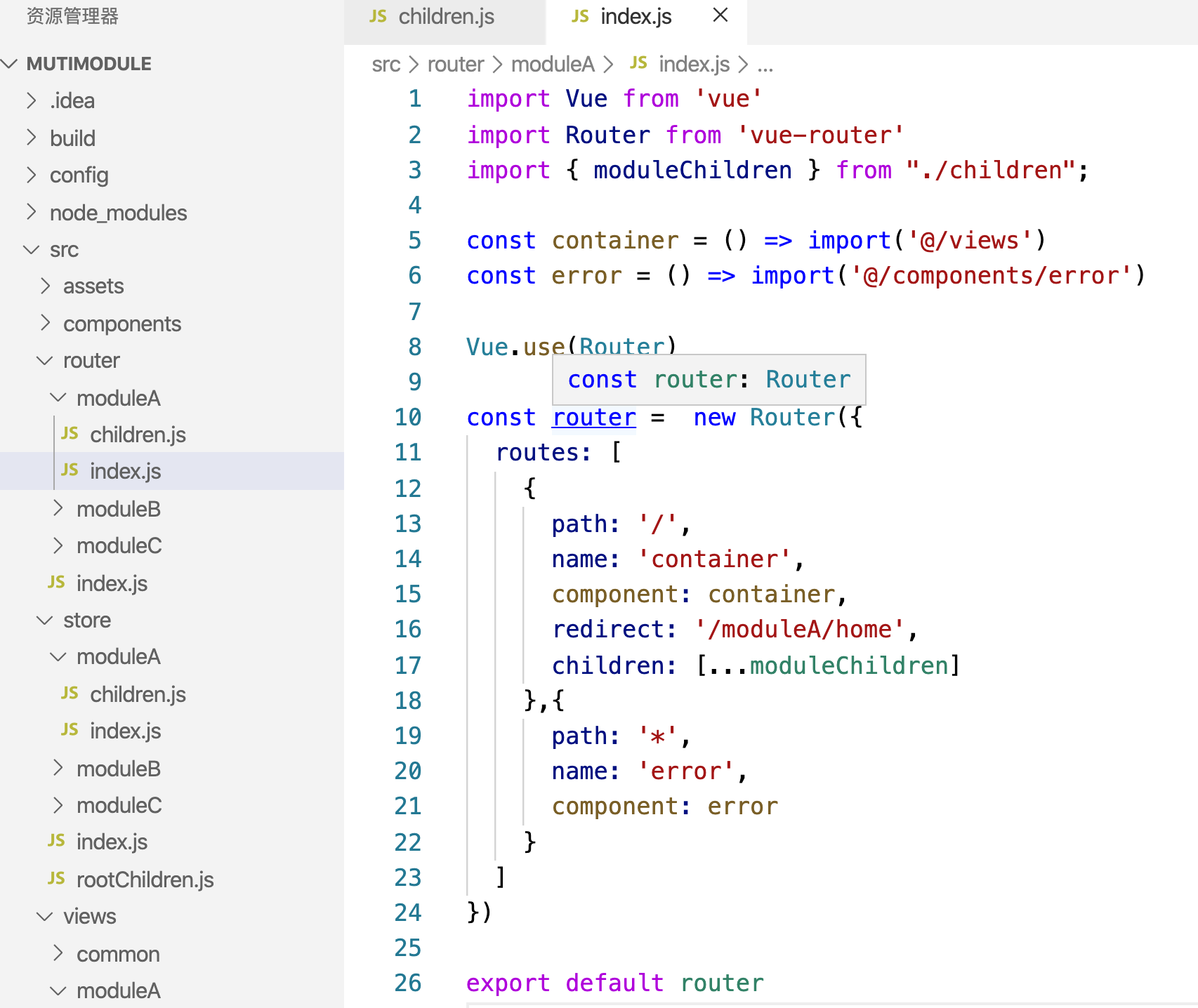Viewport: 1198px width, 1008px height.
Task: Click 'new Router' on line 10
Action: tap(764, 417)
